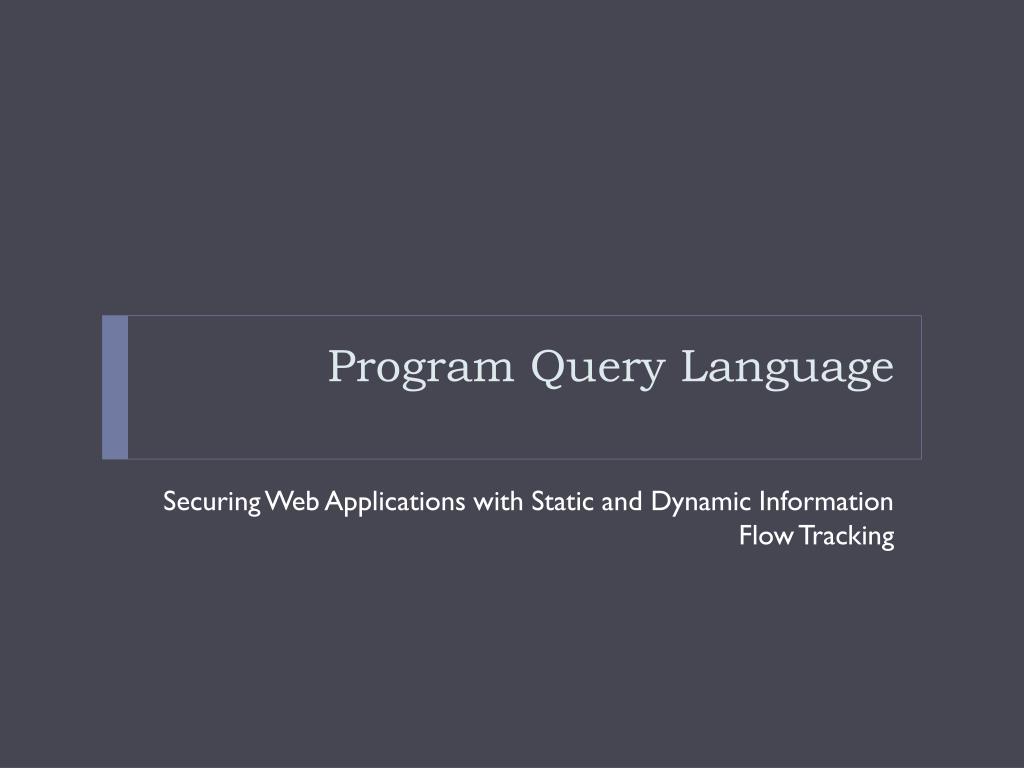1024x768 pixels.
Task: Click the subtitle line "Securing Web Applications with Static and Dynamic Information"
Action: (x=528, y=502)
